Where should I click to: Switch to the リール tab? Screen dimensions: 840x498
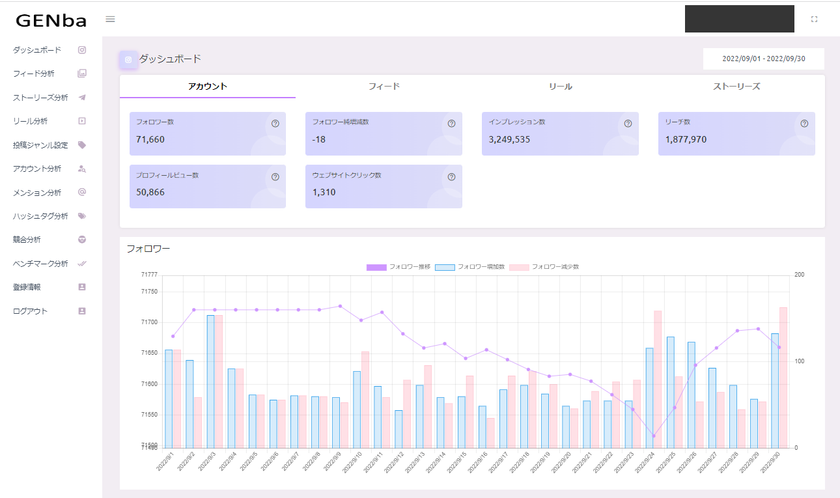coord(560,87)
